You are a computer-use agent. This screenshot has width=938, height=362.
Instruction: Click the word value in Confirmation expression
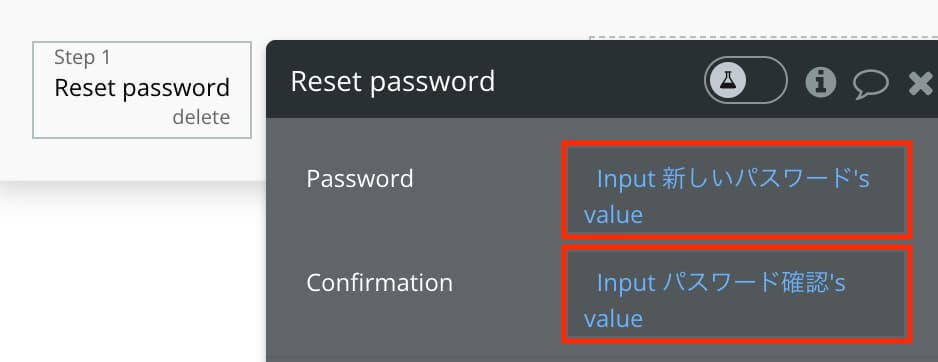pyautogui.click(x=613, y=318)
